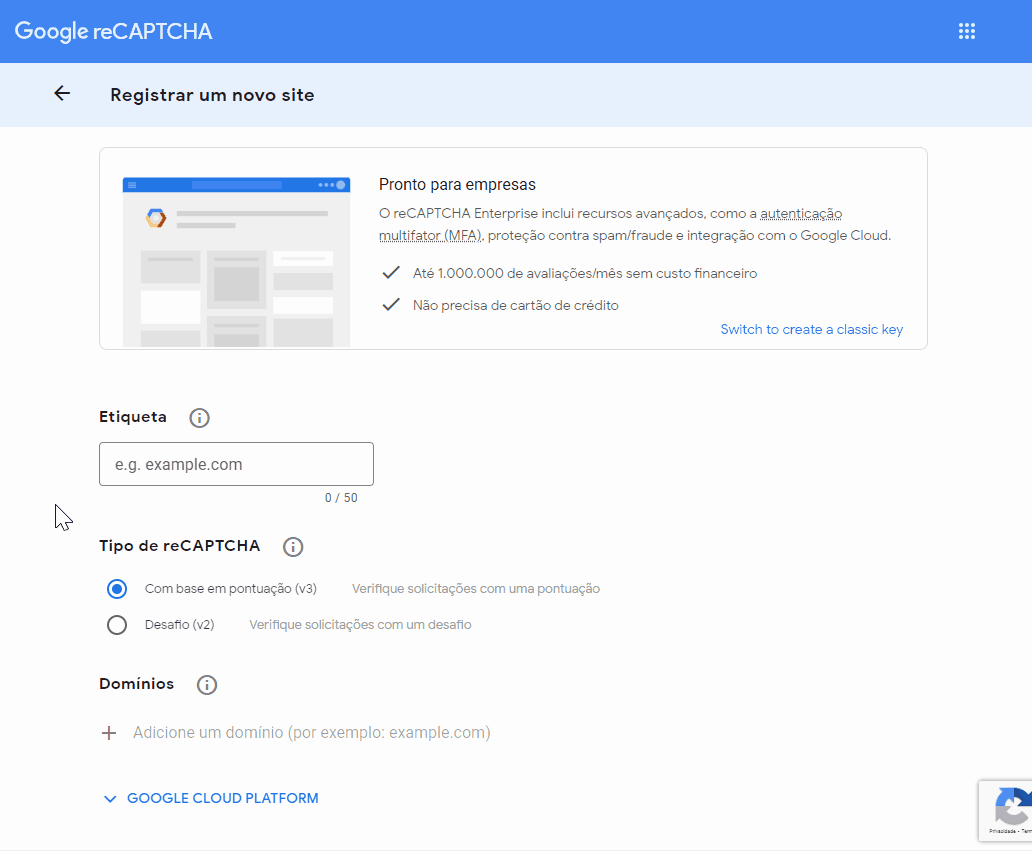Click the plus icon to add a domain
The image size is (1032, 851).
coord(109,733)
